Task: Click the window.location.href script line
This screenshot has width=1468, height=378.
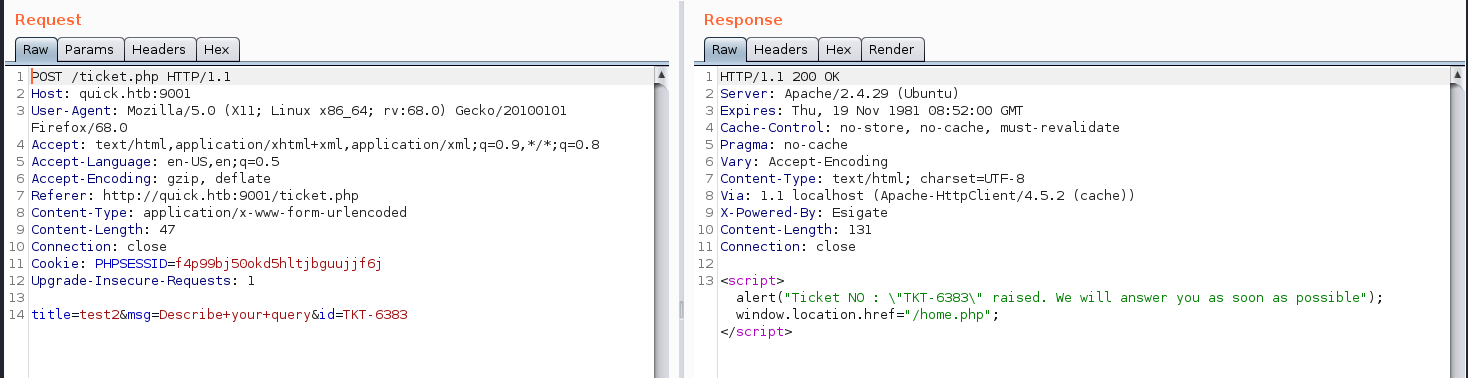Action: (867, 314)
